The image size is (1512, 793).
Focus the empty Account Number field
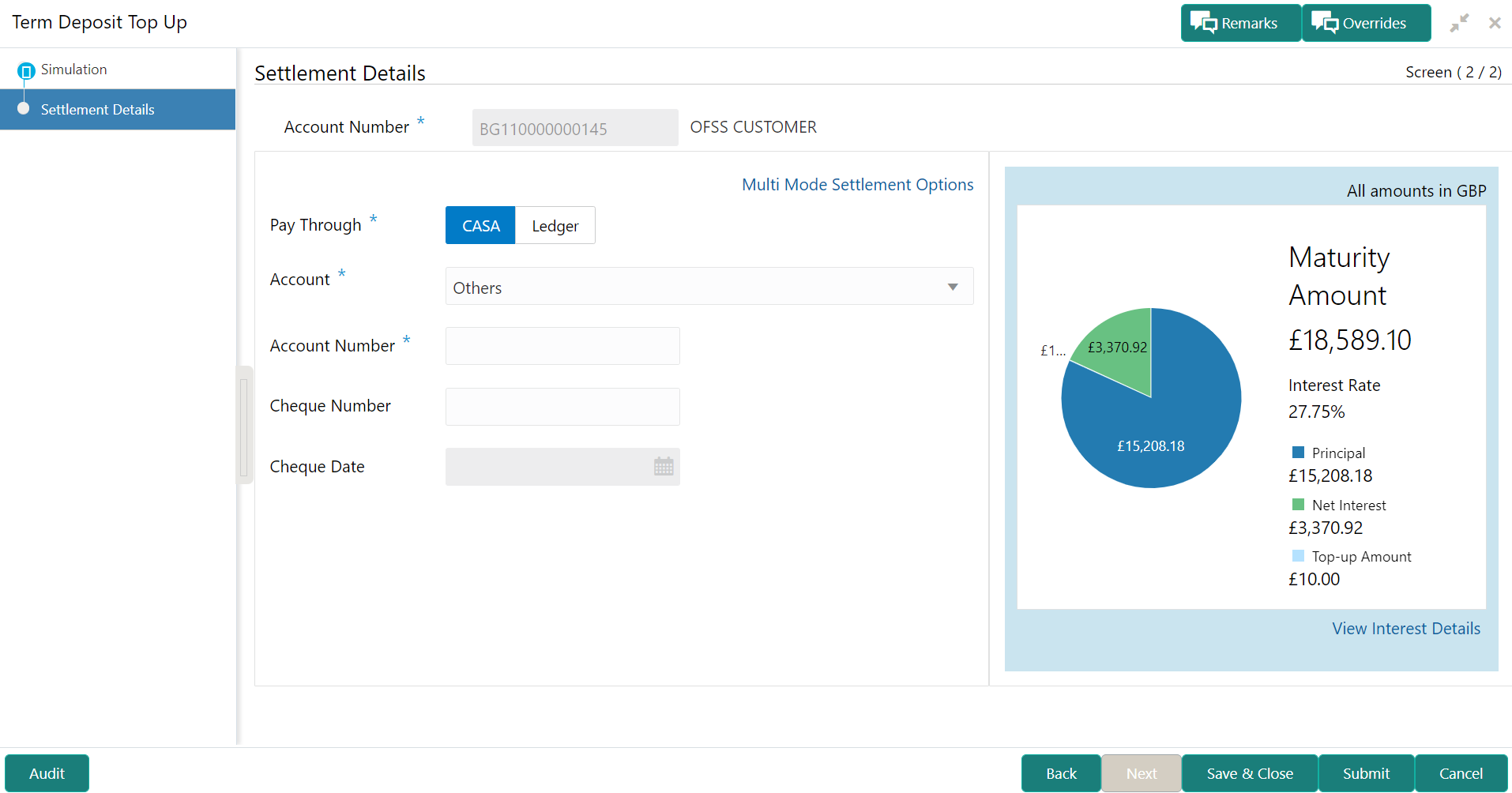(562, 346)
